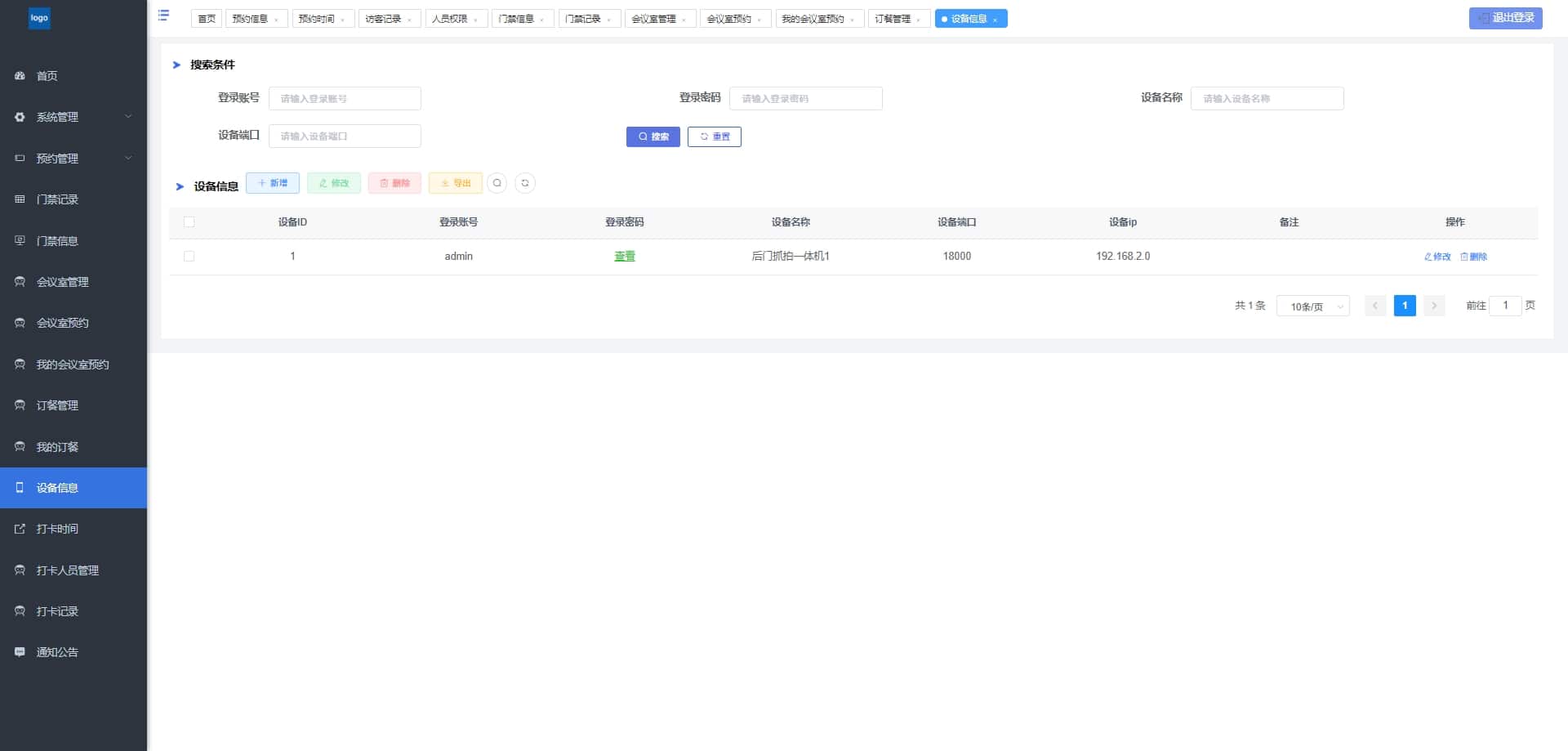
Task: Click 查看 to view the login password
Action: pos(625,257)
